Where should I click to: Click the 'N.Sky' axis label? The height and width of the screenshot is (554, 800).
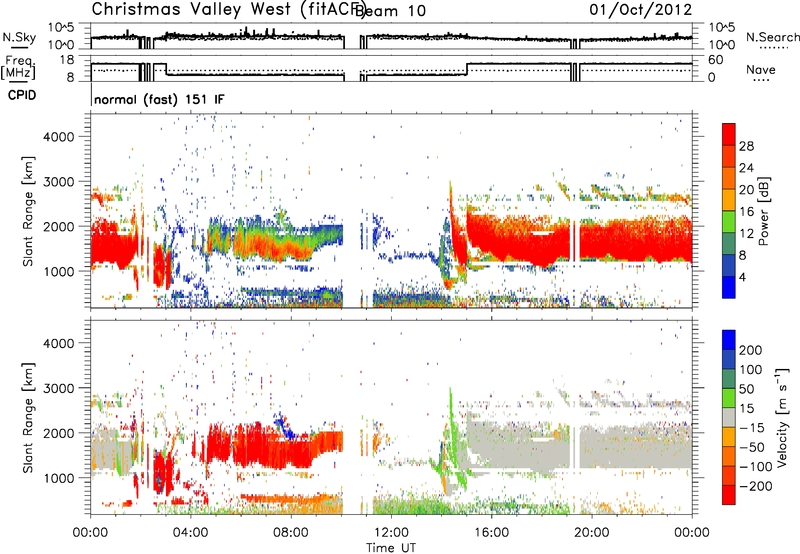pyautogui.click(x=19, y=37)
